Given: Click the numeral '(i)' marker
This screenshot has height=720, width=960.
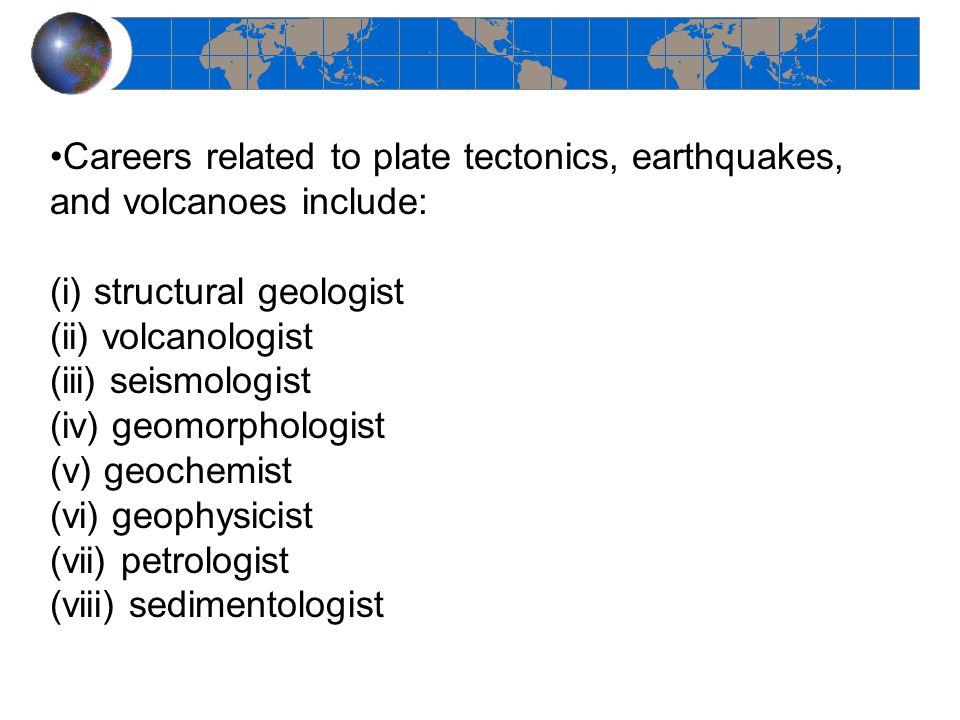Looking at the screenshot, I should coord(66,293).
